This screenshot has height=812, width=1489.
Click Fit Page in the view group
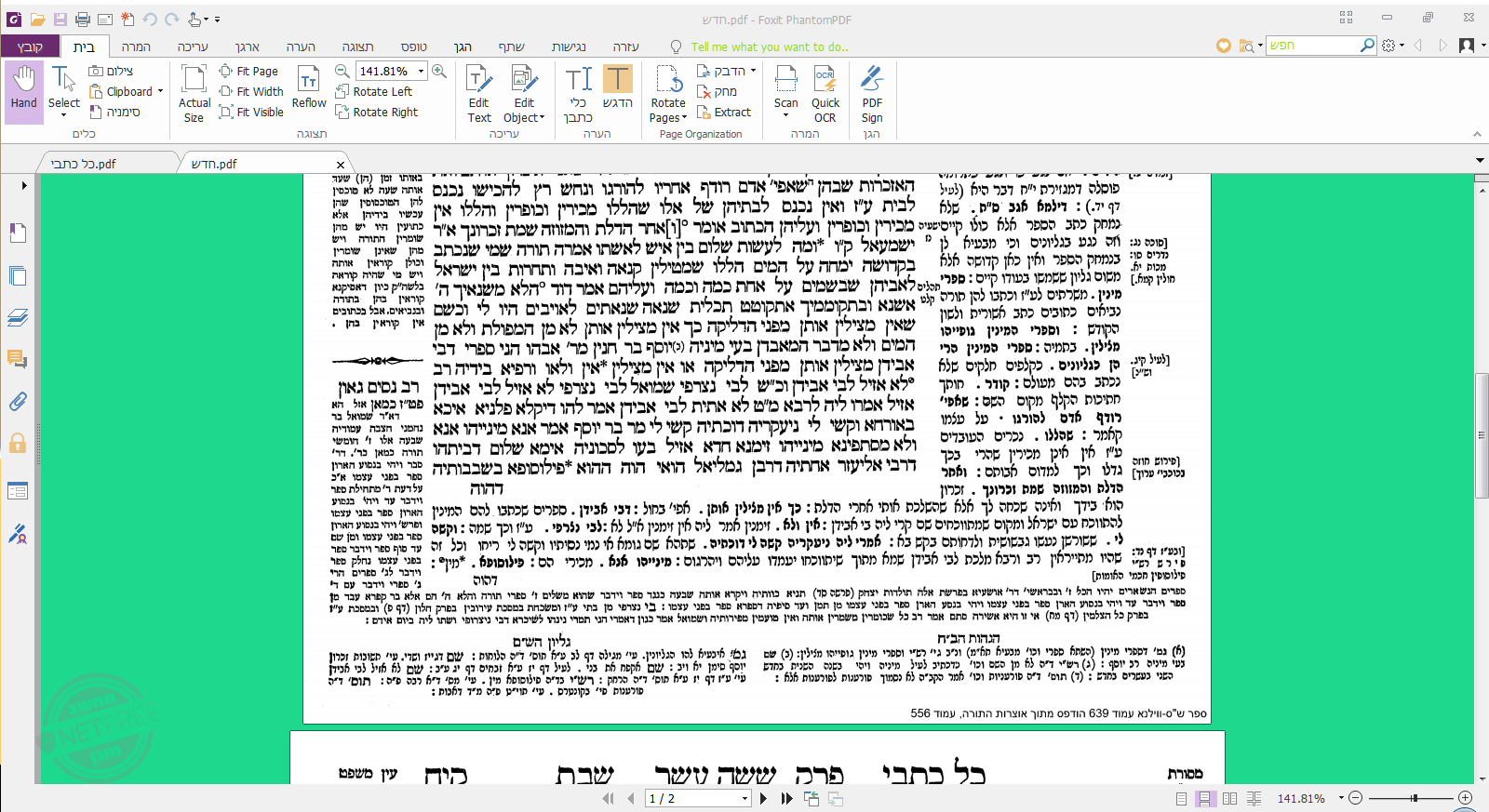tap(249, 71)
